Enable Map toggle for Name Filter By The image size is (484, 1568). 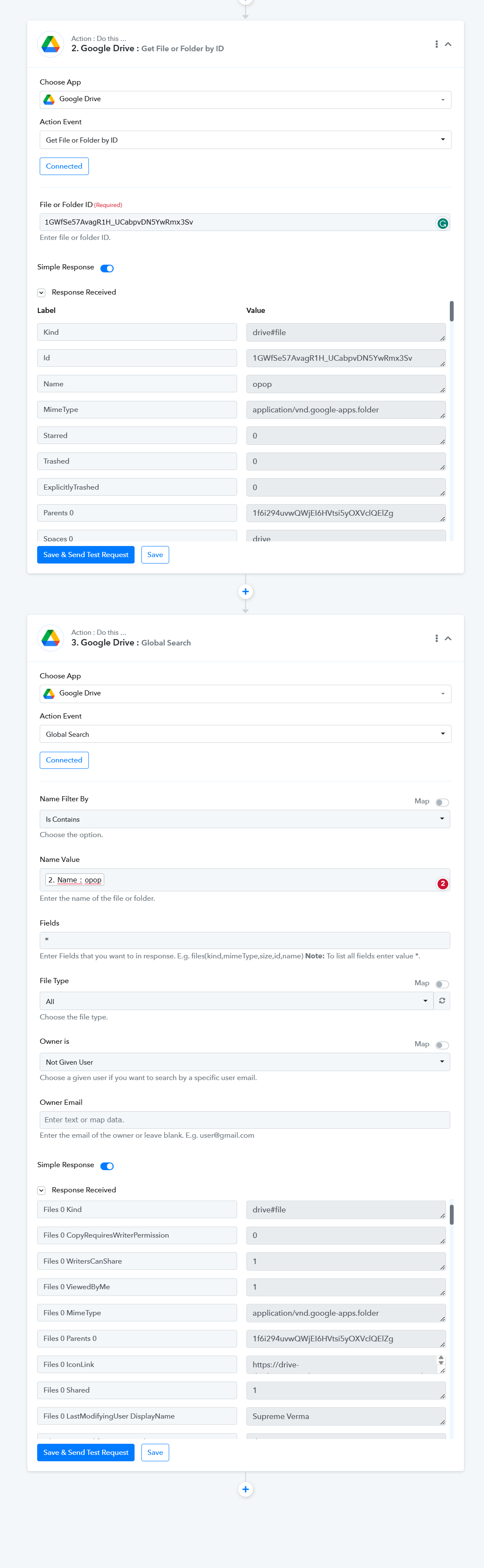(x=442, y=802)
